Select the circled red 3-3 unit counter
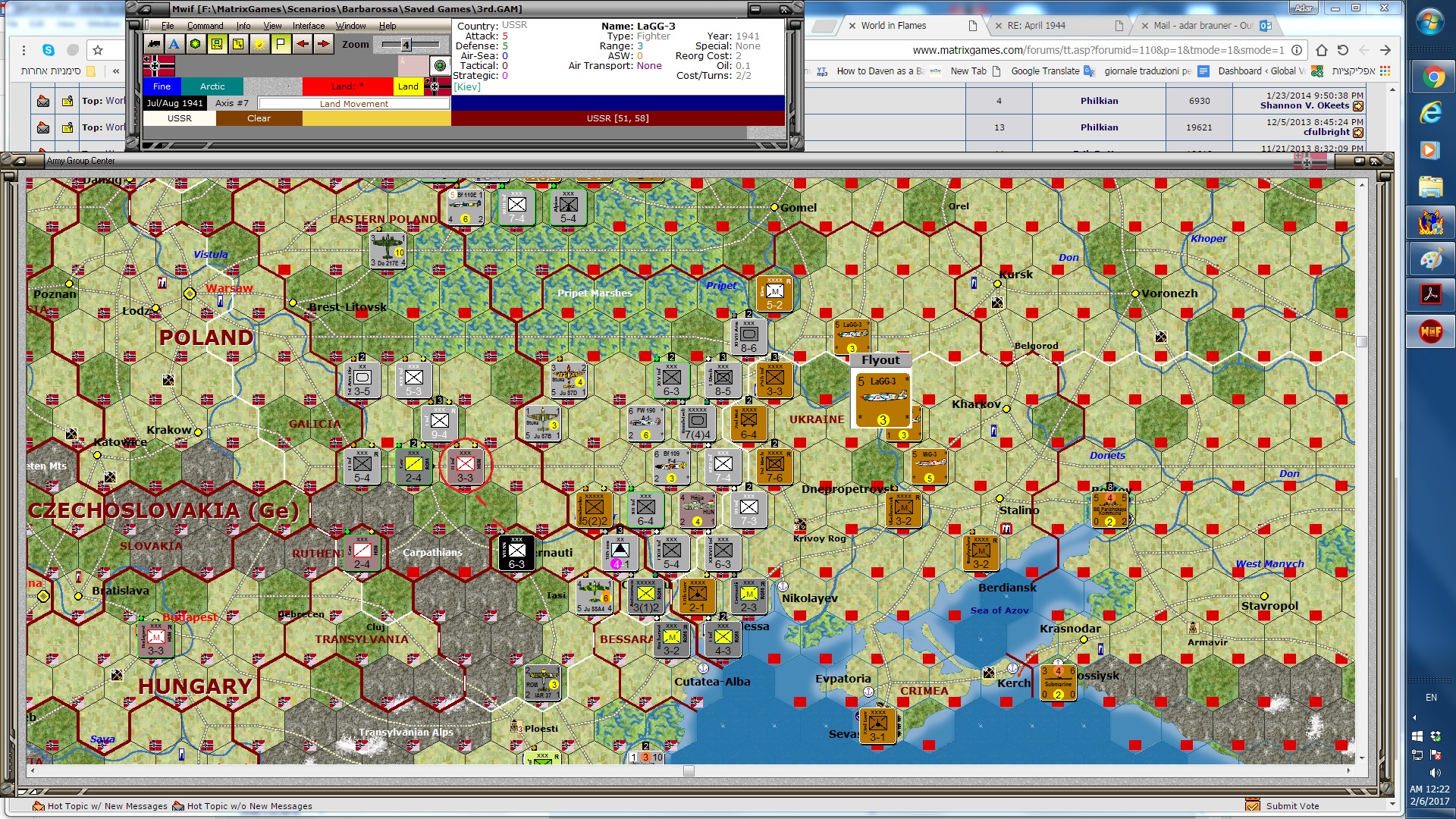1456x819 pixels. (x=465, y=466)
